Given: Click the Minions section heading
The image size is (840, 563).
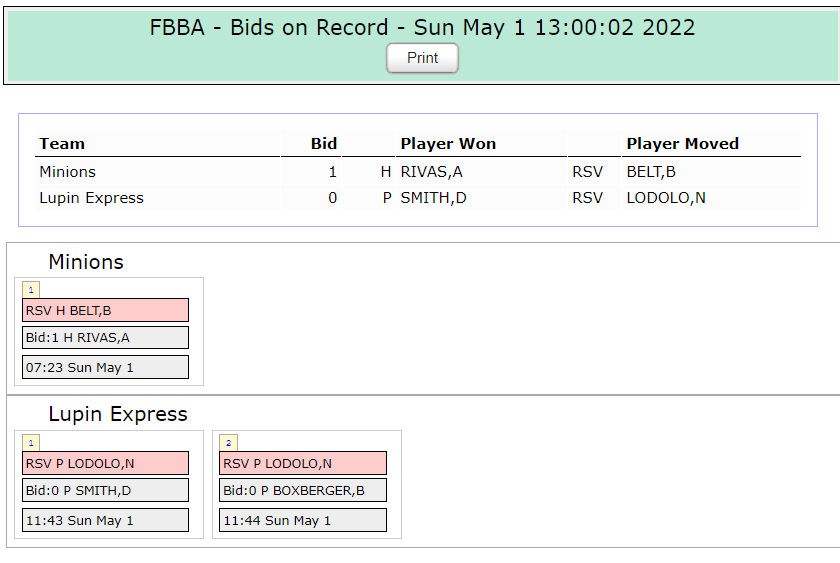Looking at the screenshot, I should tap(86, 262).
